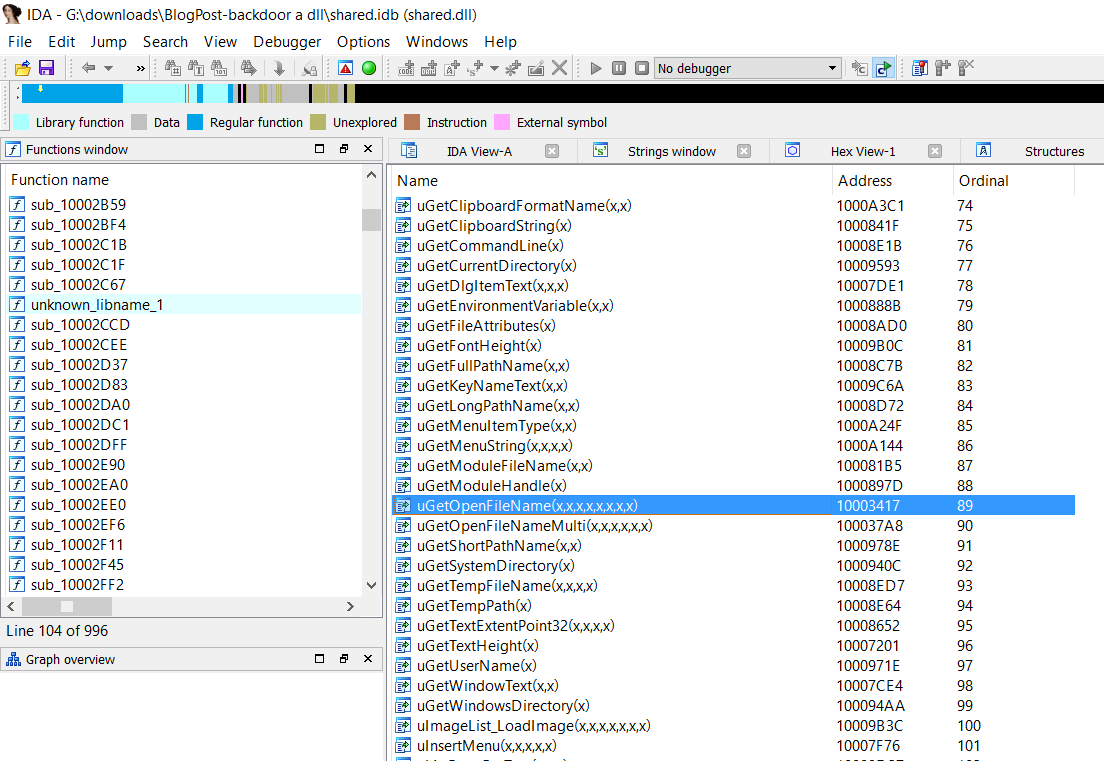Close the Hex View-1 tab
Image resolution: width=1104 pixels, height=761 pixels.
click(935, 151)
